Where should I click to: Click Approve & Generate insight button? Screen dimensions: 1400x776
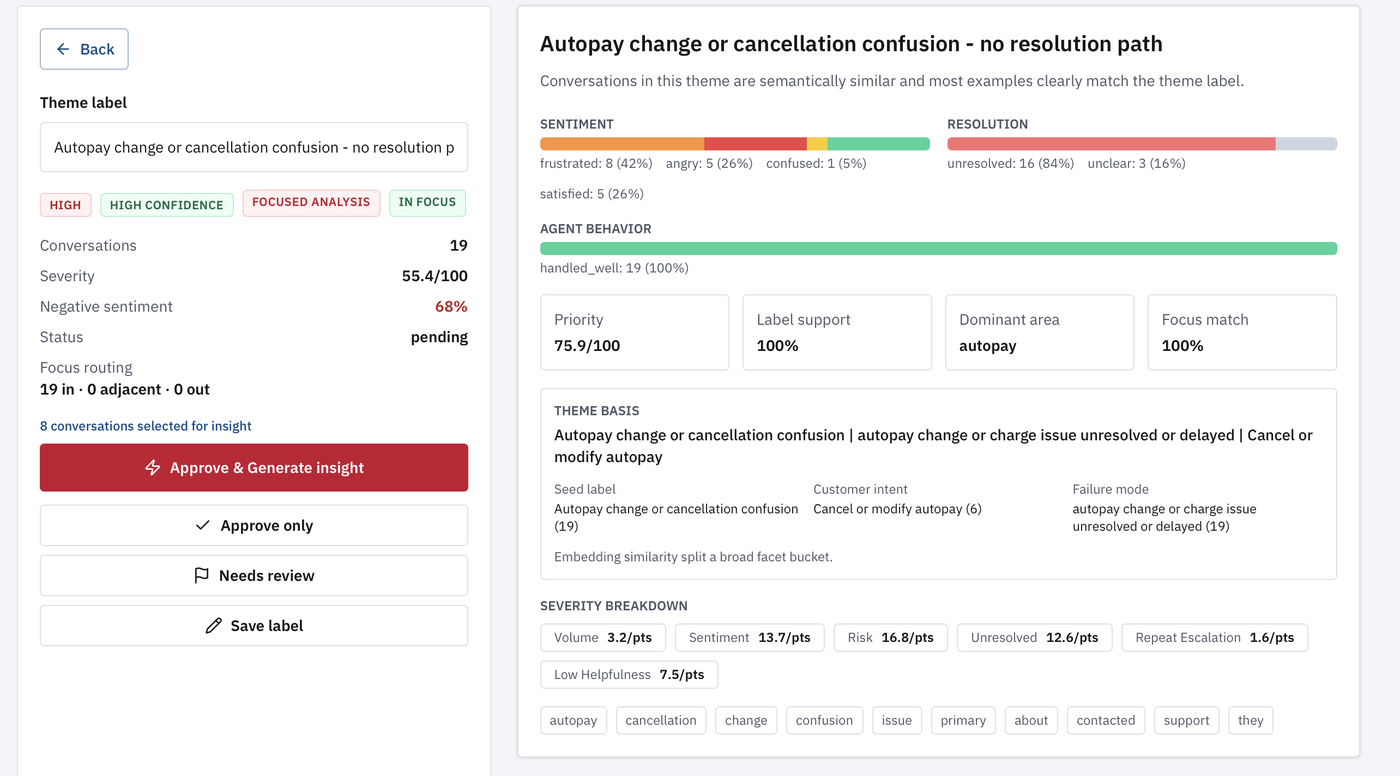[x=254, y=468]
